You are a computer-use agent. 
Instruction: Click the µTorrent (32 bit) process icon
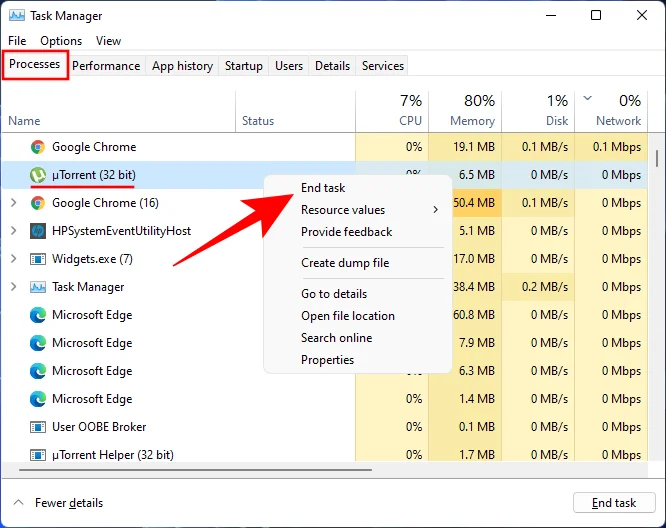coord(38,175)
